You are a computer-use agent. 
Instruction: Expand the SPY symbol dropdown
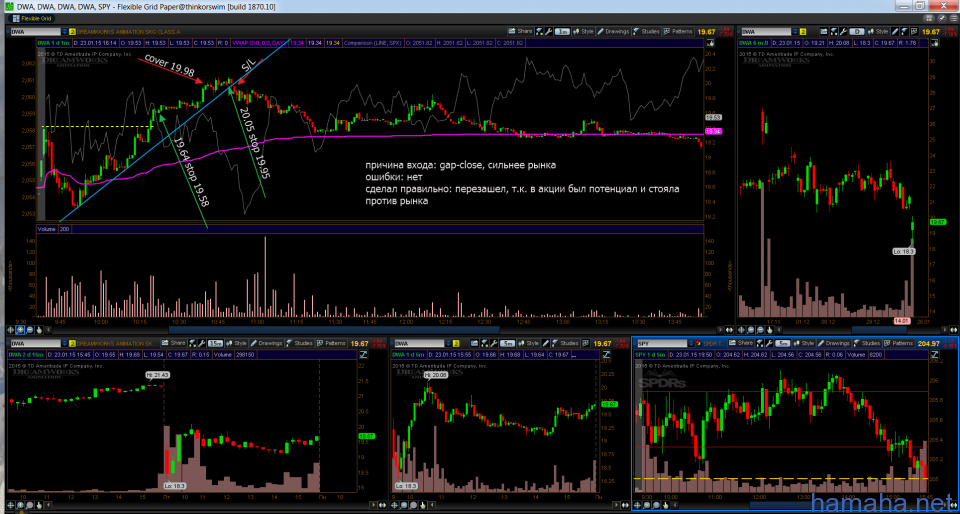click(691, 343)
